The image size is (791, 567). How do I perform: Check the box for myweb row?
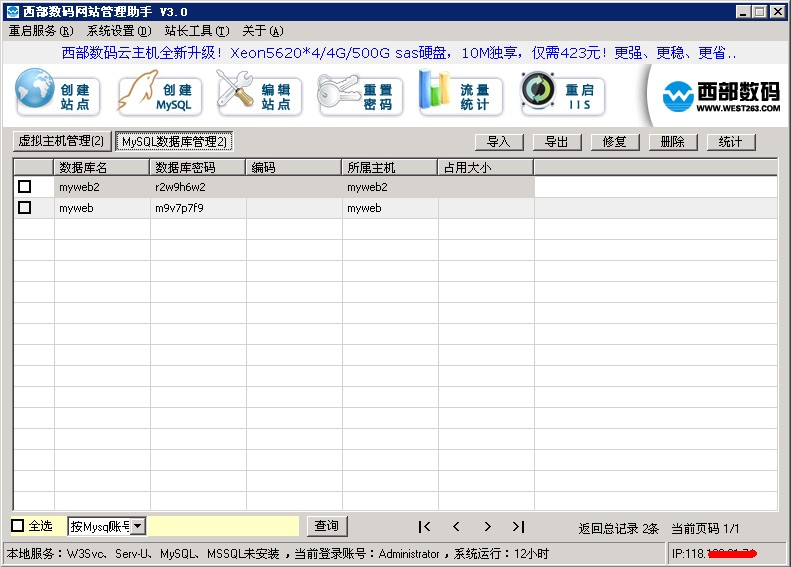tap(25, 208)
